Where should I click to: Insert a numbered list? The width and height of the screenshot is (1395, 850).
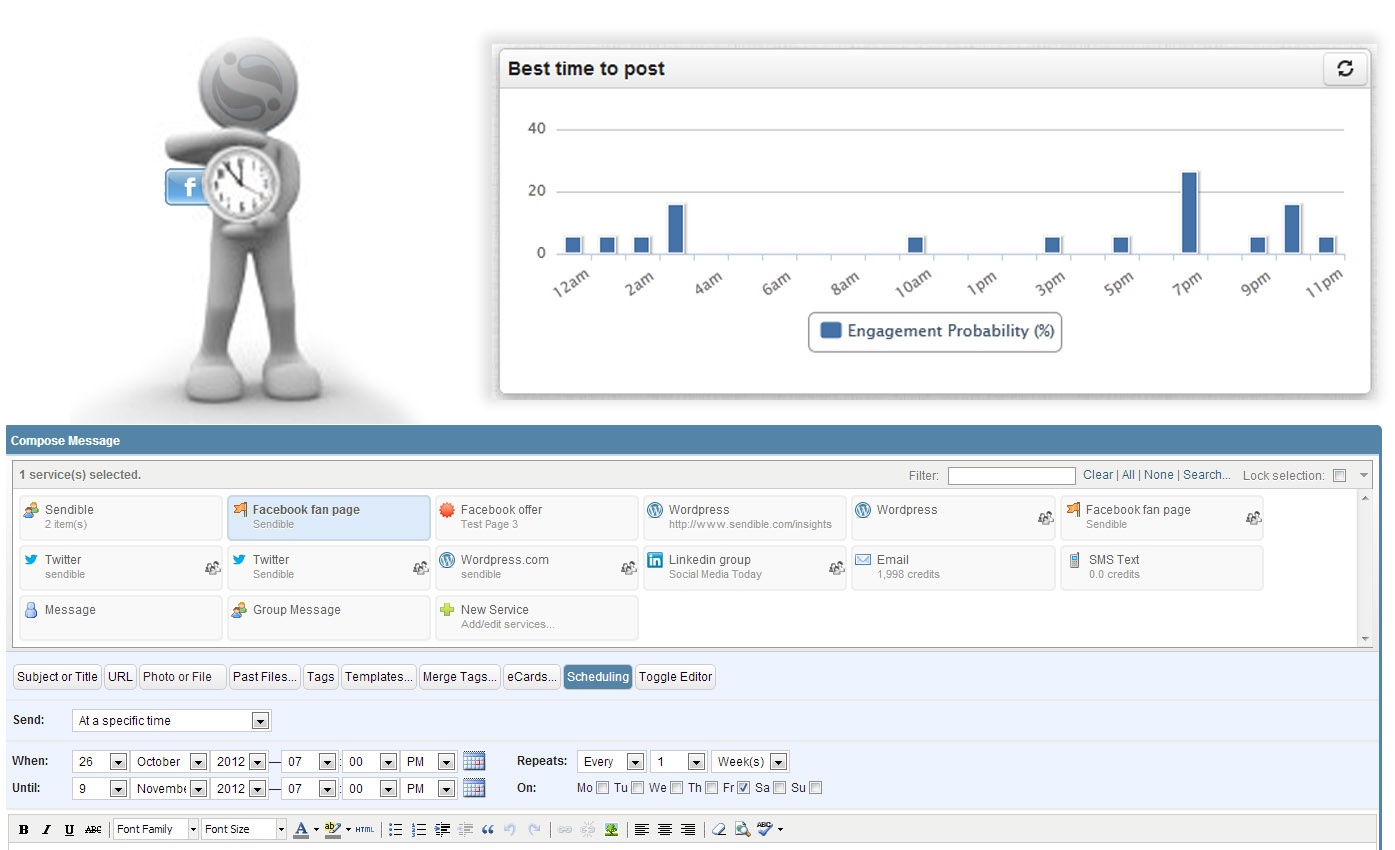tap(419, 829)
